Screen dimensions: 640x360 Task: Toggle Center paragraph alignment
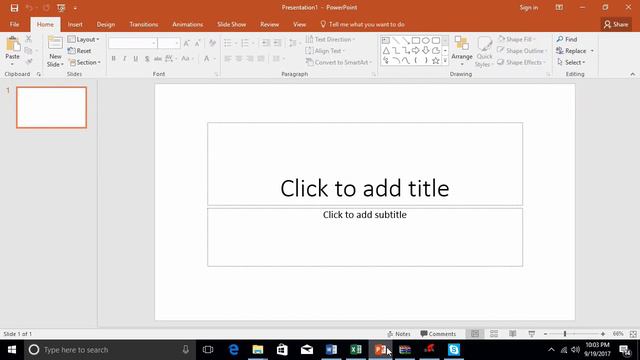click(239, 59)
